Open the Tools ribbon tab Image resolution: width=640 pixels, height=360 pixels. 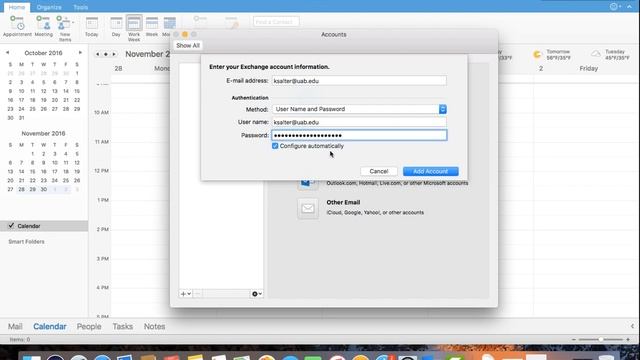[80, 7]
